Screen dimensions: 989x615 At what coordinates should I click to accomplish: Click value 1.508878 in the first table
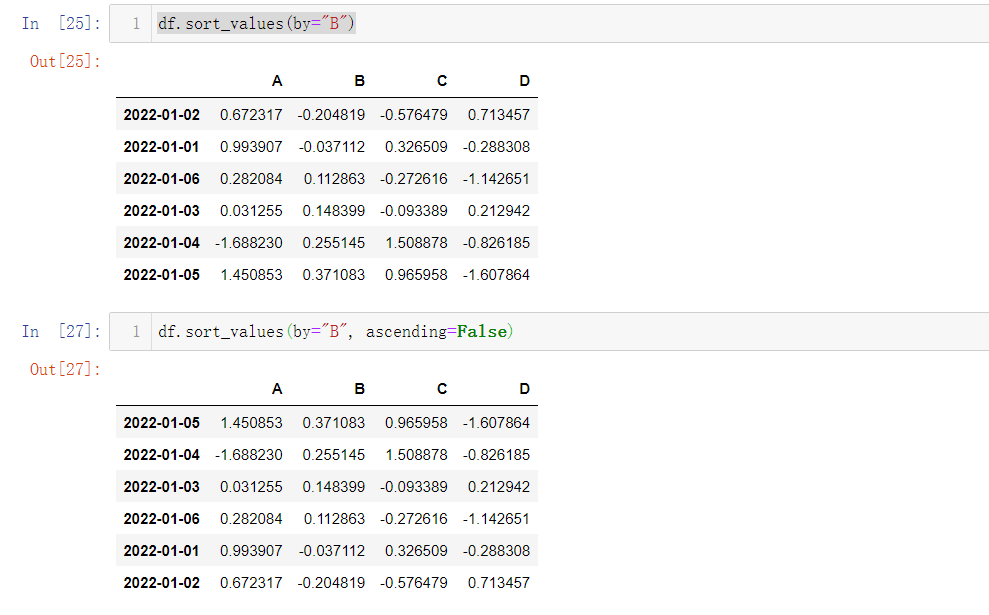tap(416, 243)
